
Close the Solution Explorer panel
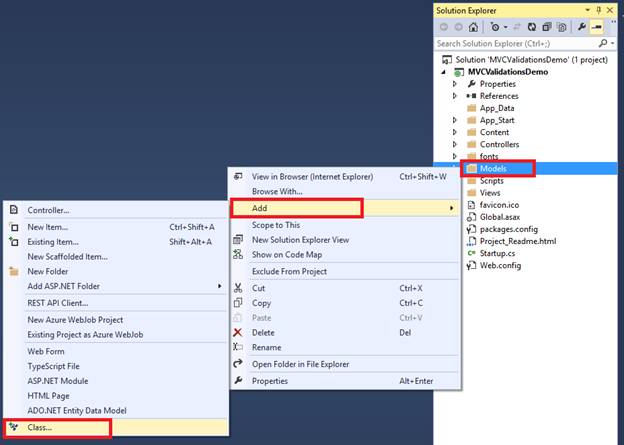[610, 10]
